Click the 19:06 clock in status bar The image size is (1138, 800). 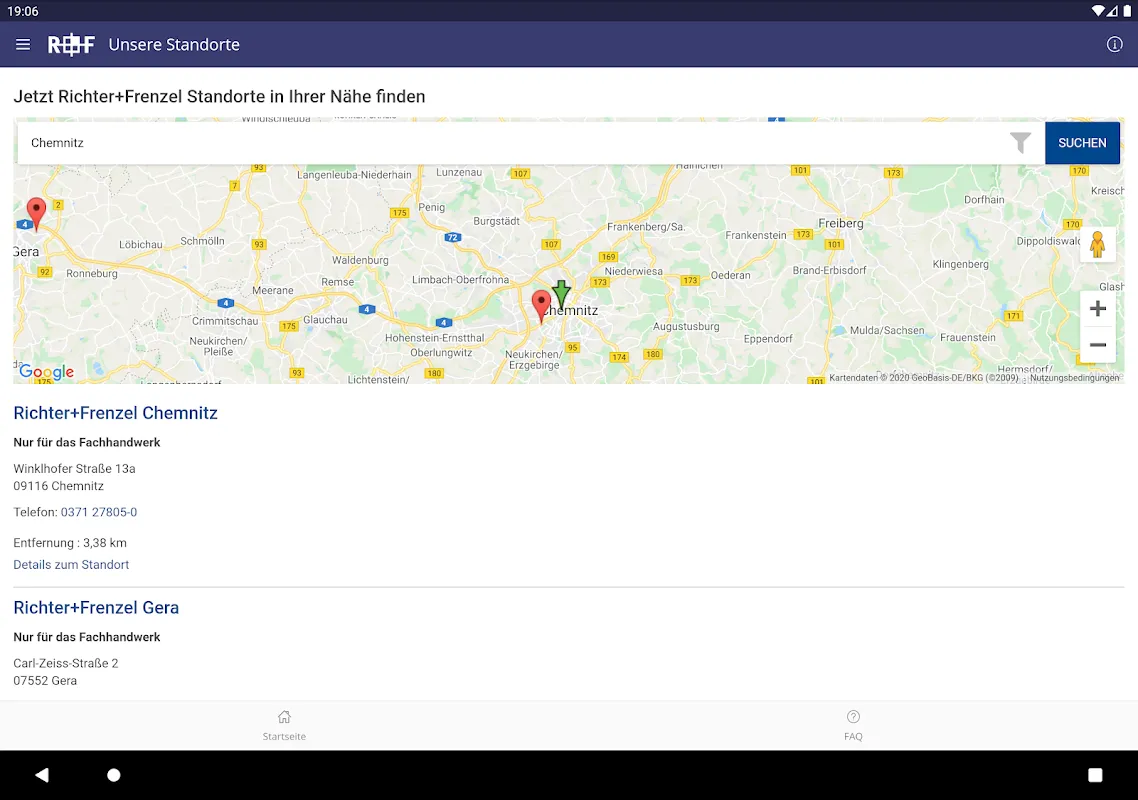(23, 11)
